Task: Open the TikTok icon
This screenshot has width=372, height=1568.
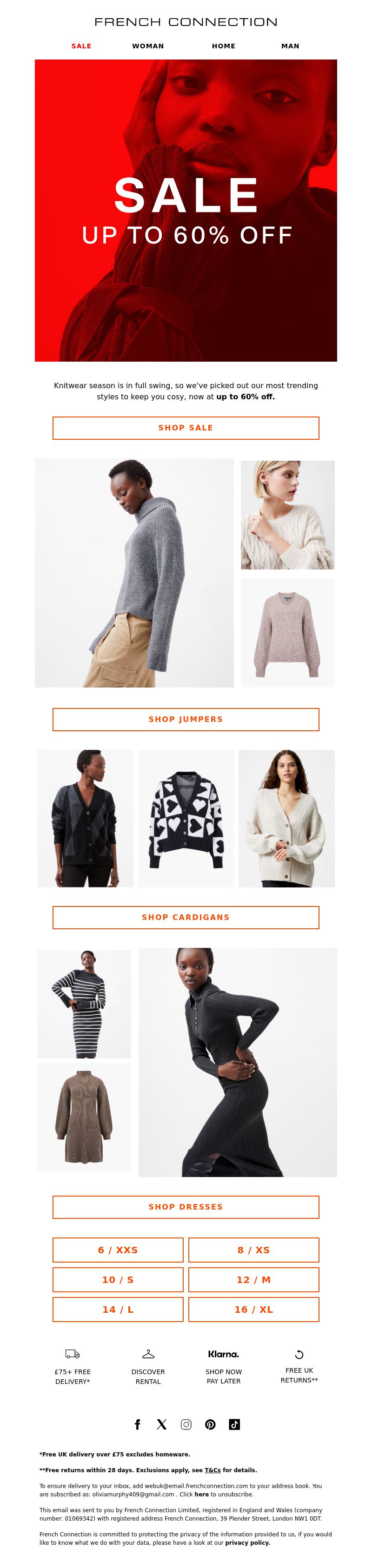Action: [x=234, y=1424]
